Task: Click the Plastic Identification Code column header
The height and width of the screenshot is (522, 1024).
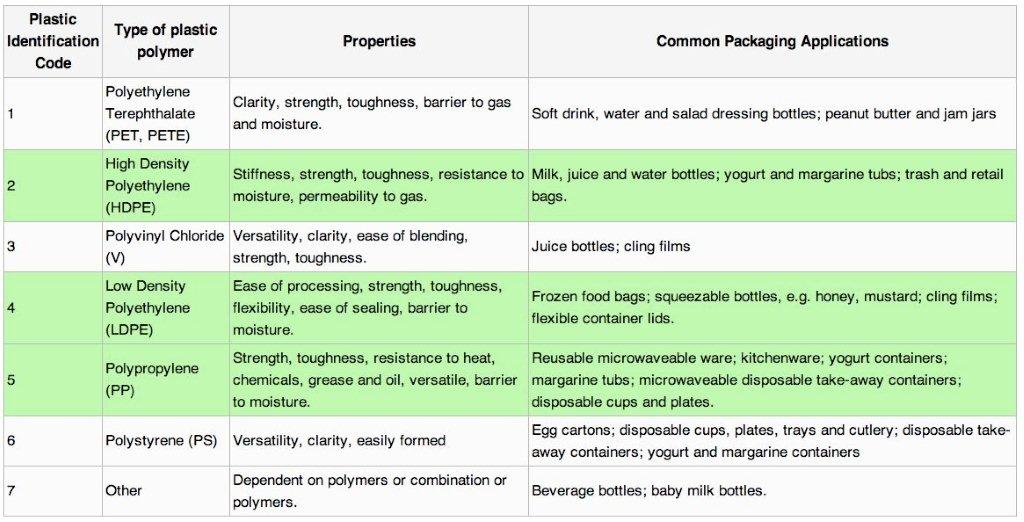Action: pyautogui.click(x=52, y=41)
